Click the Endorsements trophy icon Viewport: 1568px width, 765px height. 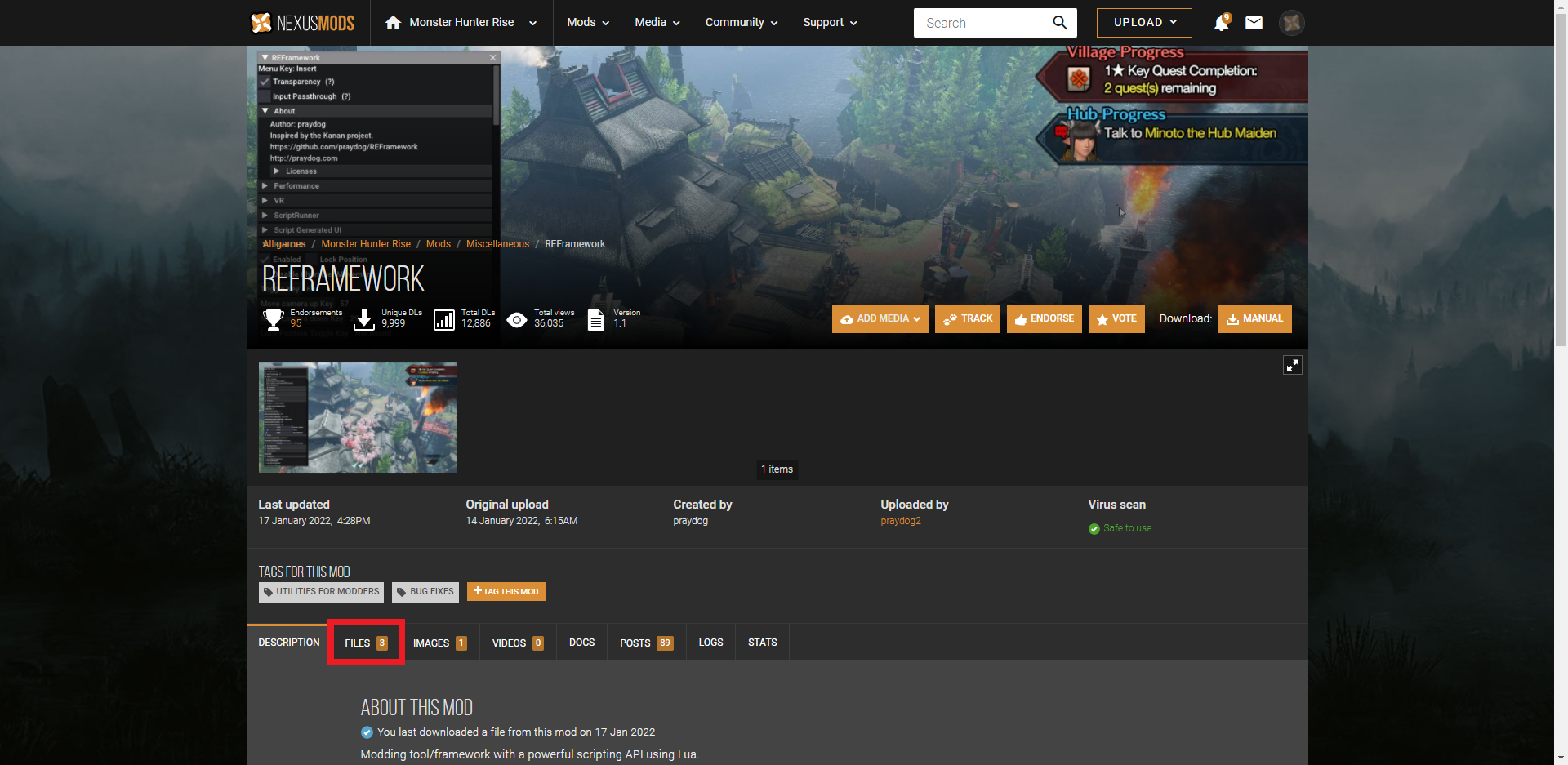coord(274,319)
